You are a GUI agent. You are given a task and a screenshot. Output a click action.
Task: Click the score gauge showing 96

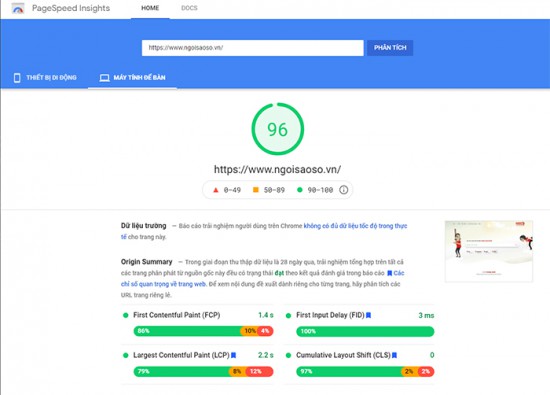pos(277,129)
